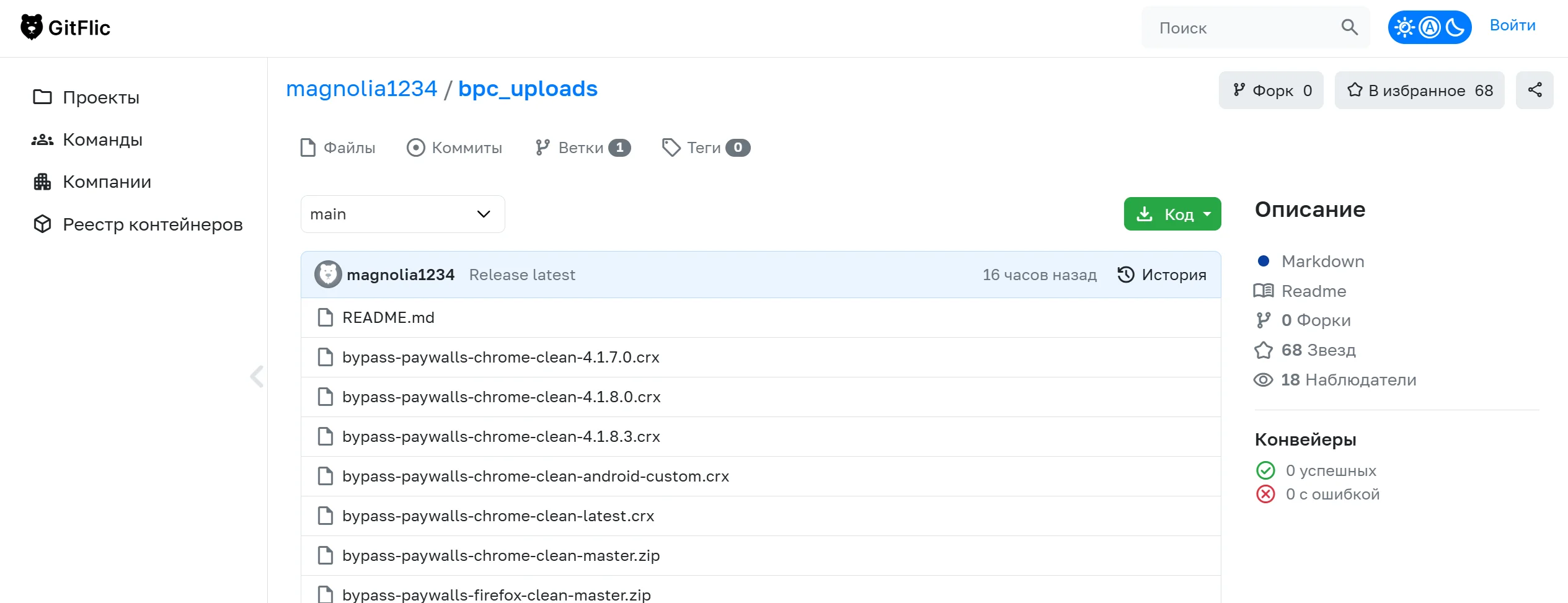The width and height of the screenshot is (1568, 603).
Task: Click file icon beside chrome-clean-4.1.8.3.crx
Action: point(326,436)
